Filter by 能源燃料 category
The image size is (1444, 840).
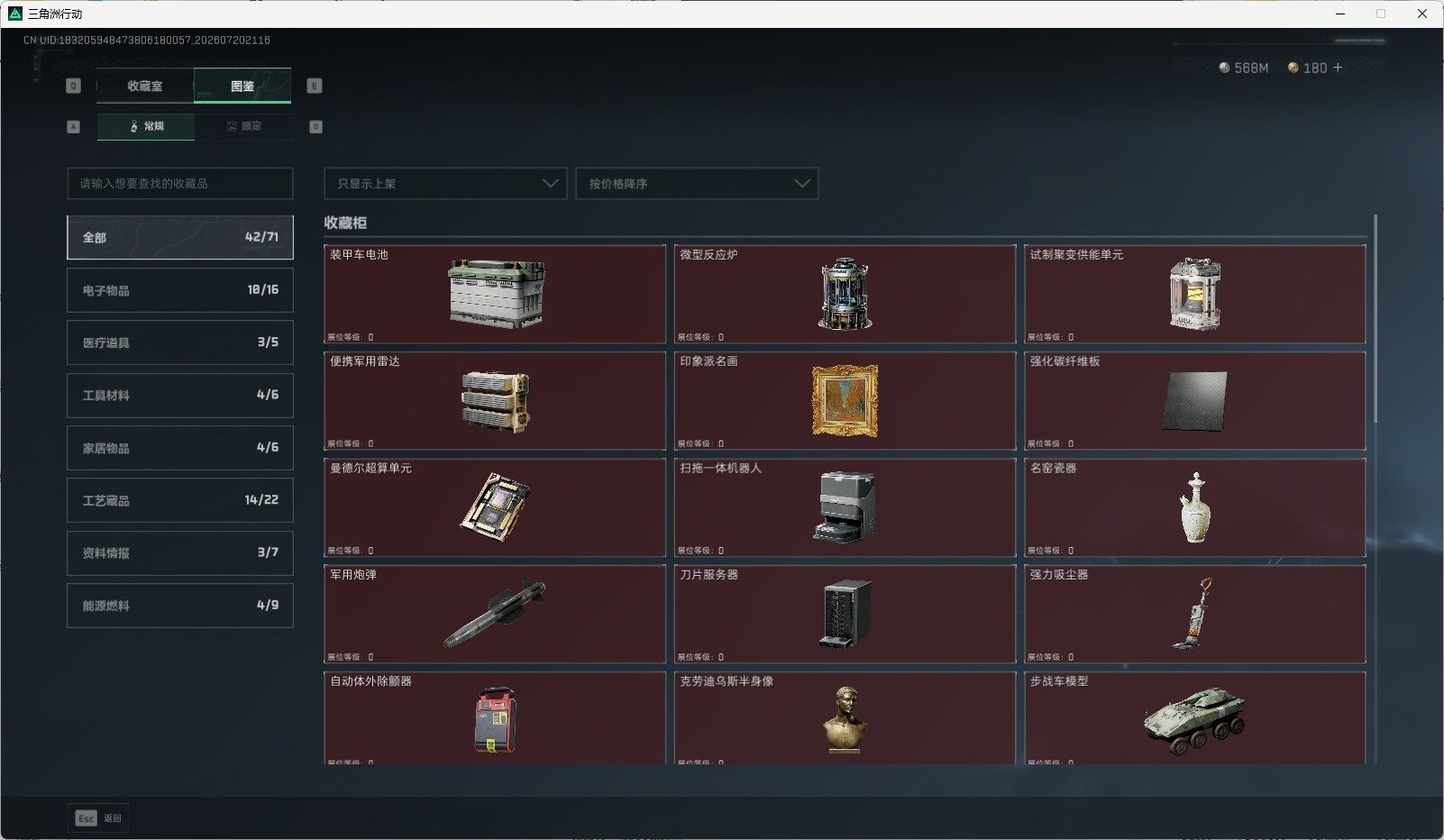tap(180, 606)
